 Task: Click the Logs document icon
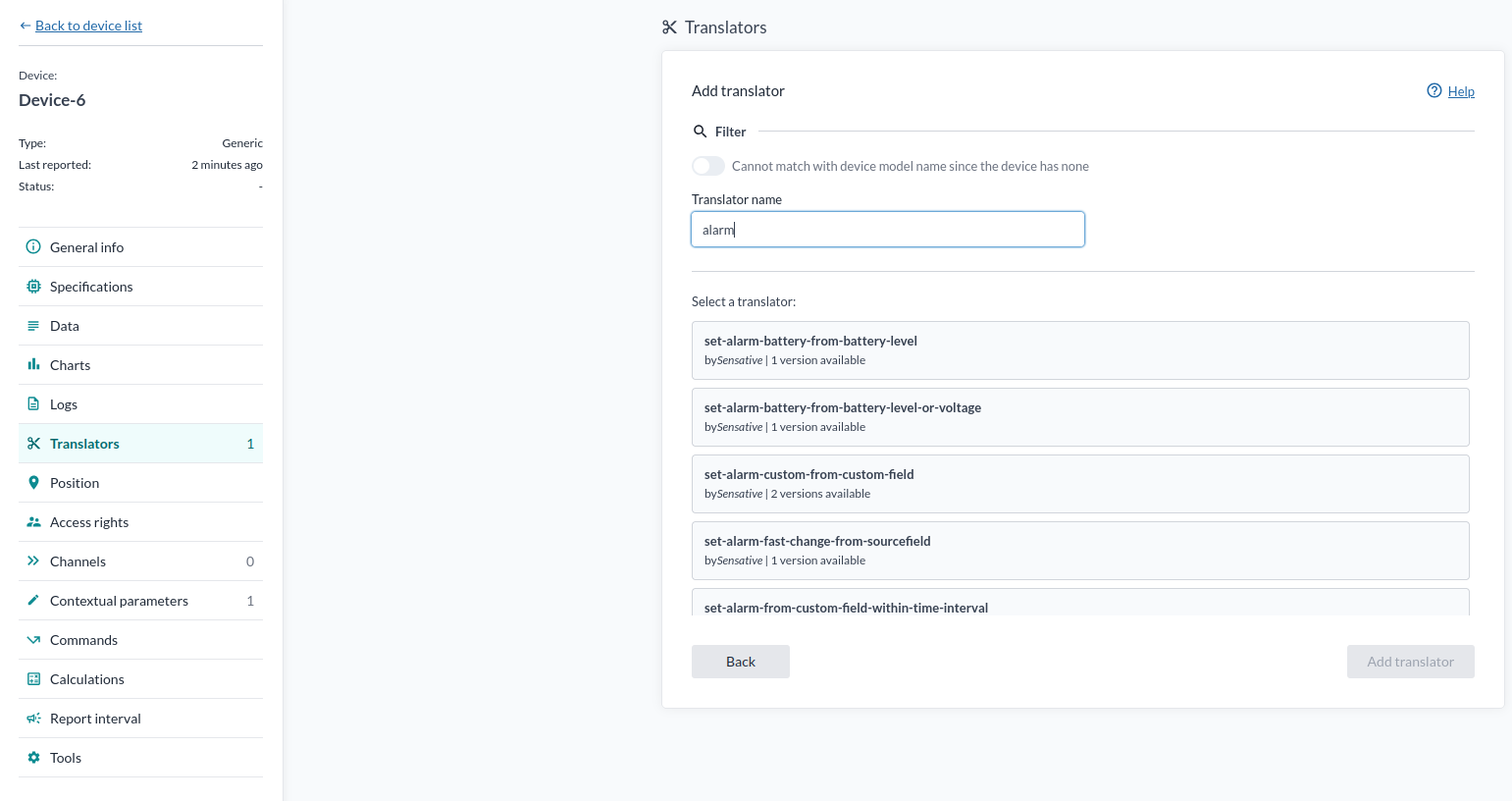[33, 404]
